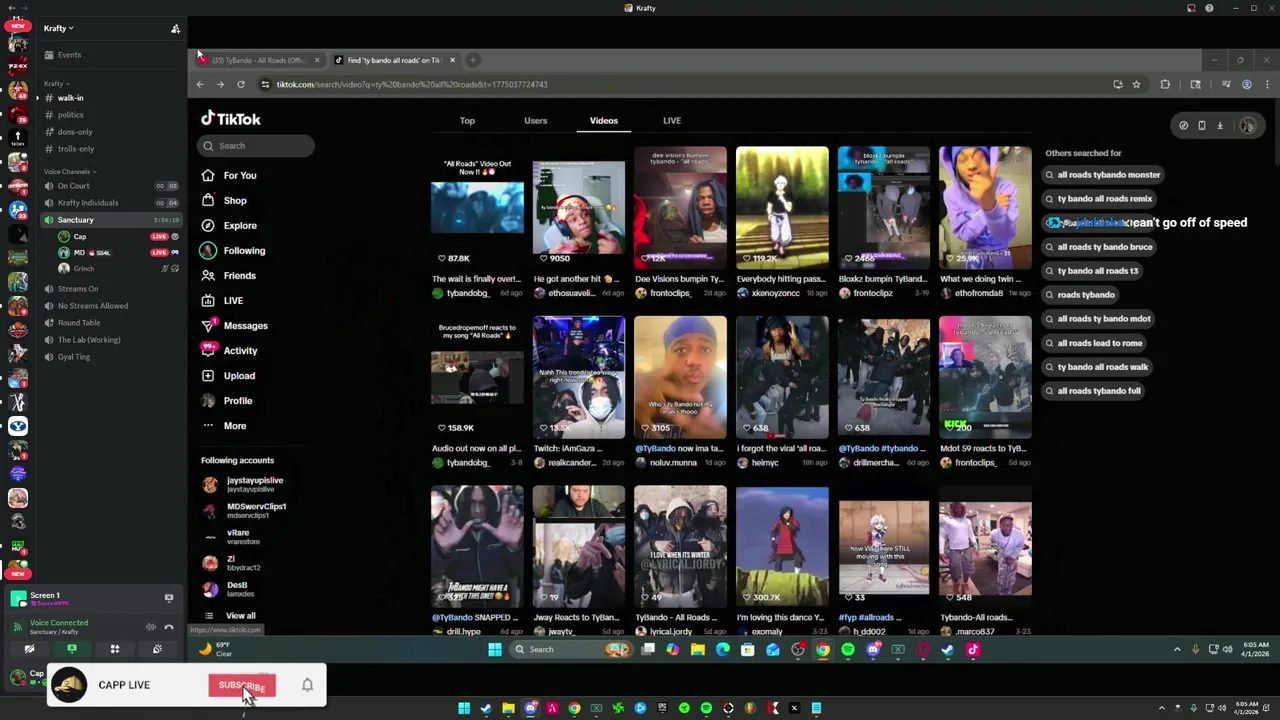Click the TikTok search field
Screen dimensions: 1280x720
(x=256, y=146)
